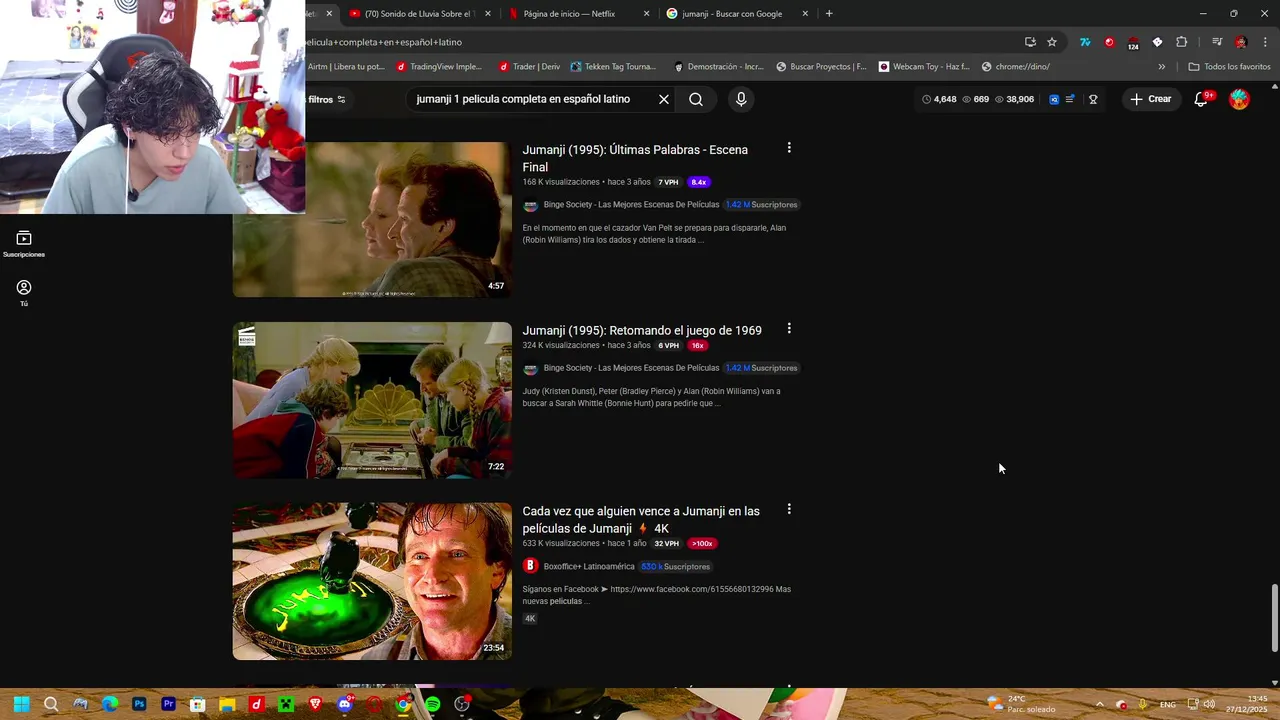Screen dimensions: 1280x720
Task: Open Spotify from the taskbar
Action: tap(432, 704)
